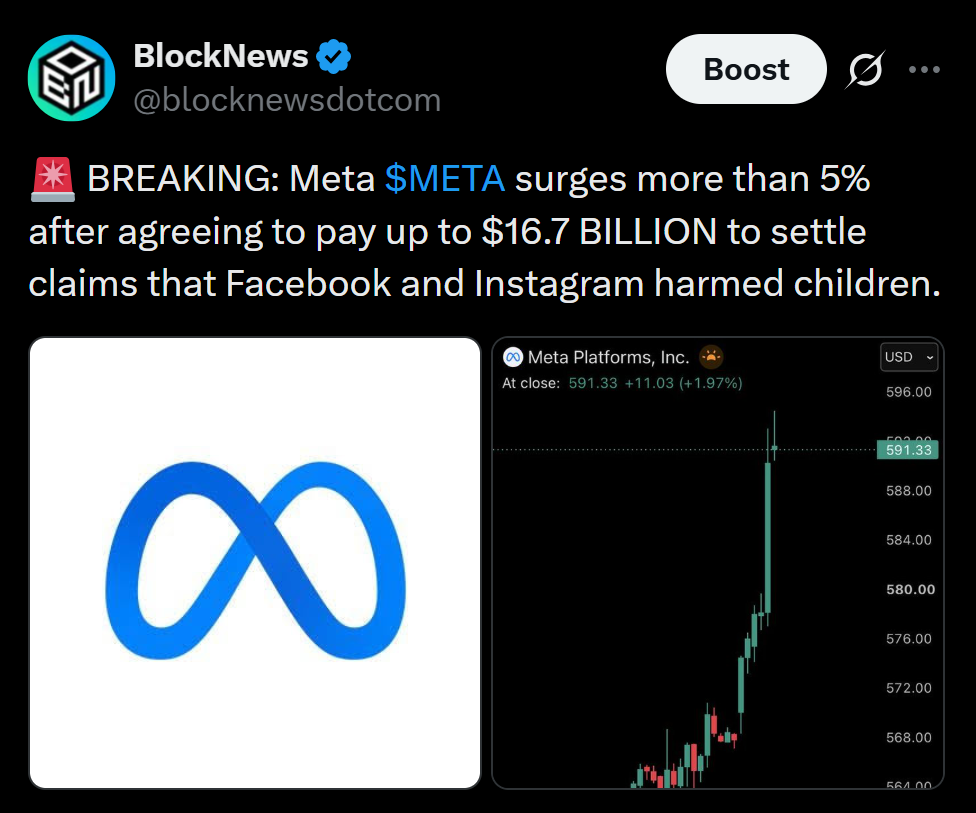Open the @blocknewsdotcom handle
Viewport: 976px width, 813px height.
(x=287, y=100)
